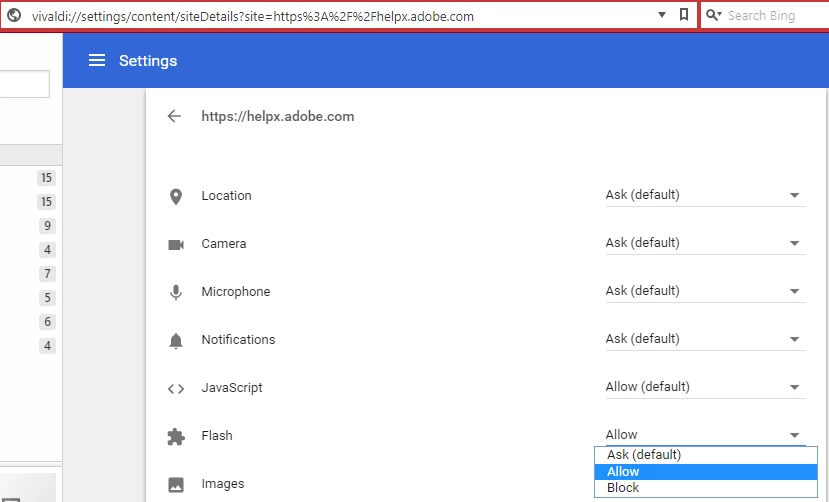Click the Microphone icon

176,292
